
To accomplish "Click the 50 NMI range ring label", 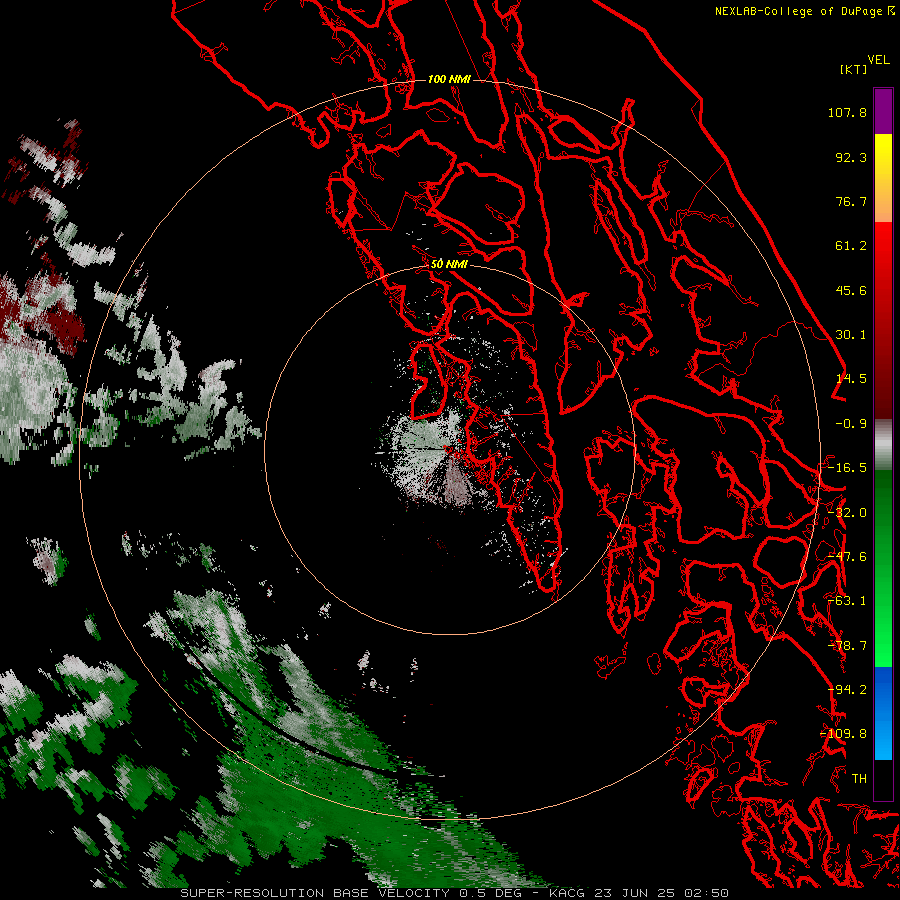I will [449, 264].
